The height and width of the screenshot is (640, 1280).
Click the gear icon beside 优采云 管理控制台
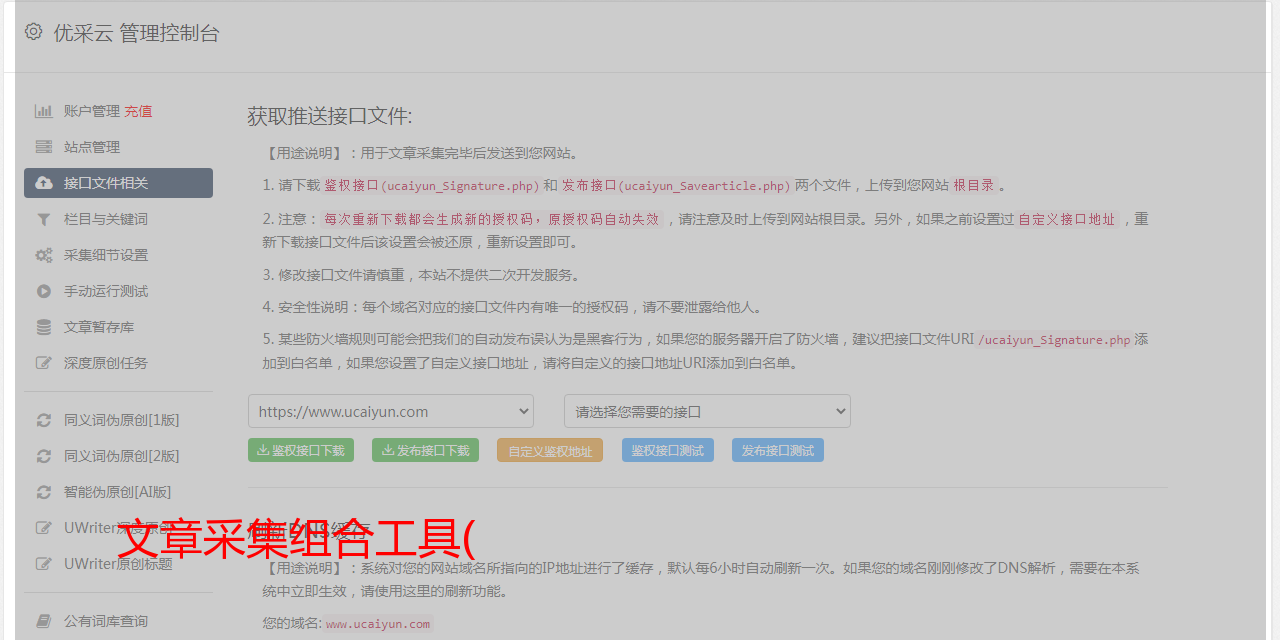pos(33,32)
